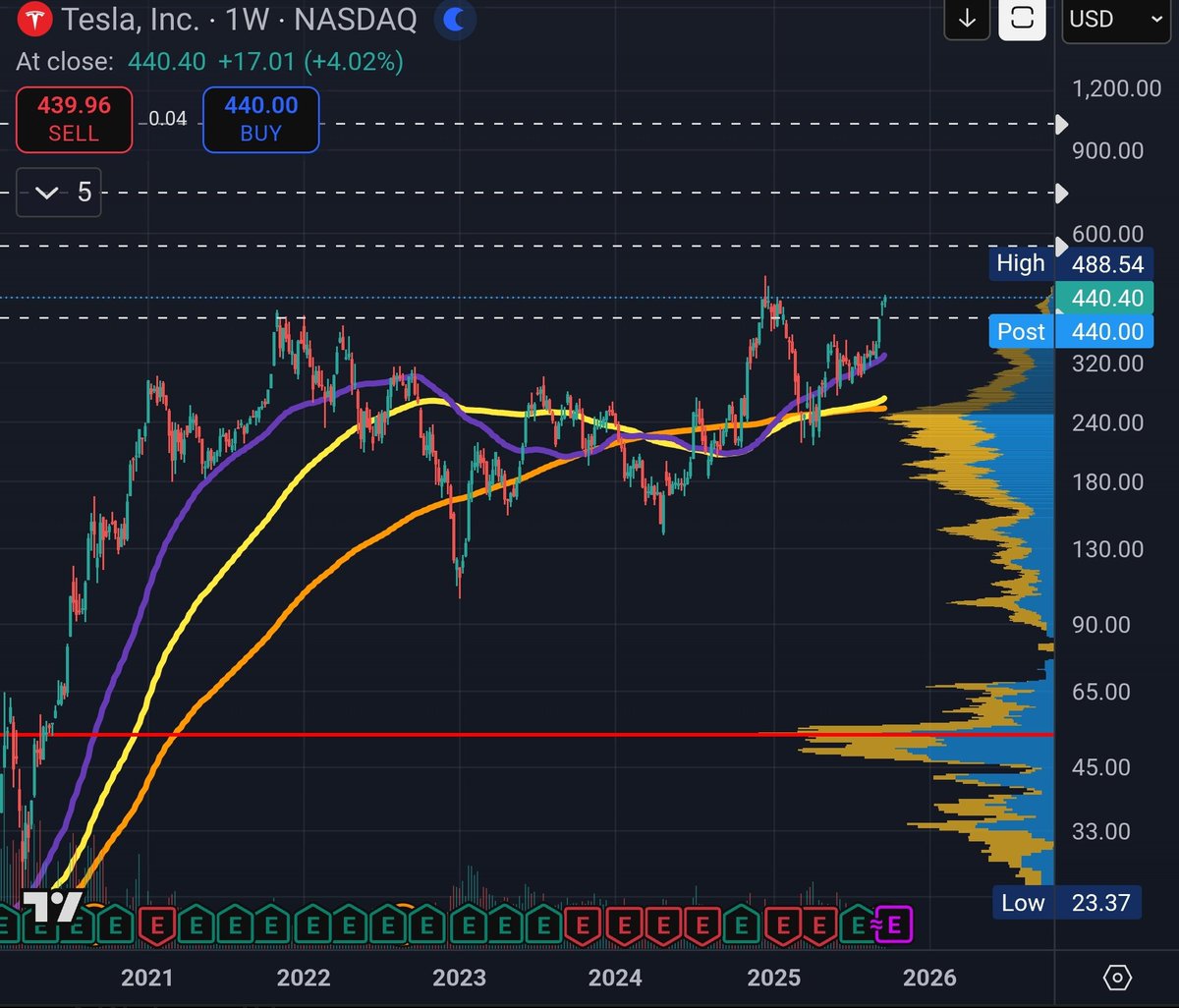Click the 2025 time axis label
The height and width of the screenshot is (1008, 1179).
(x=772, y=978)
